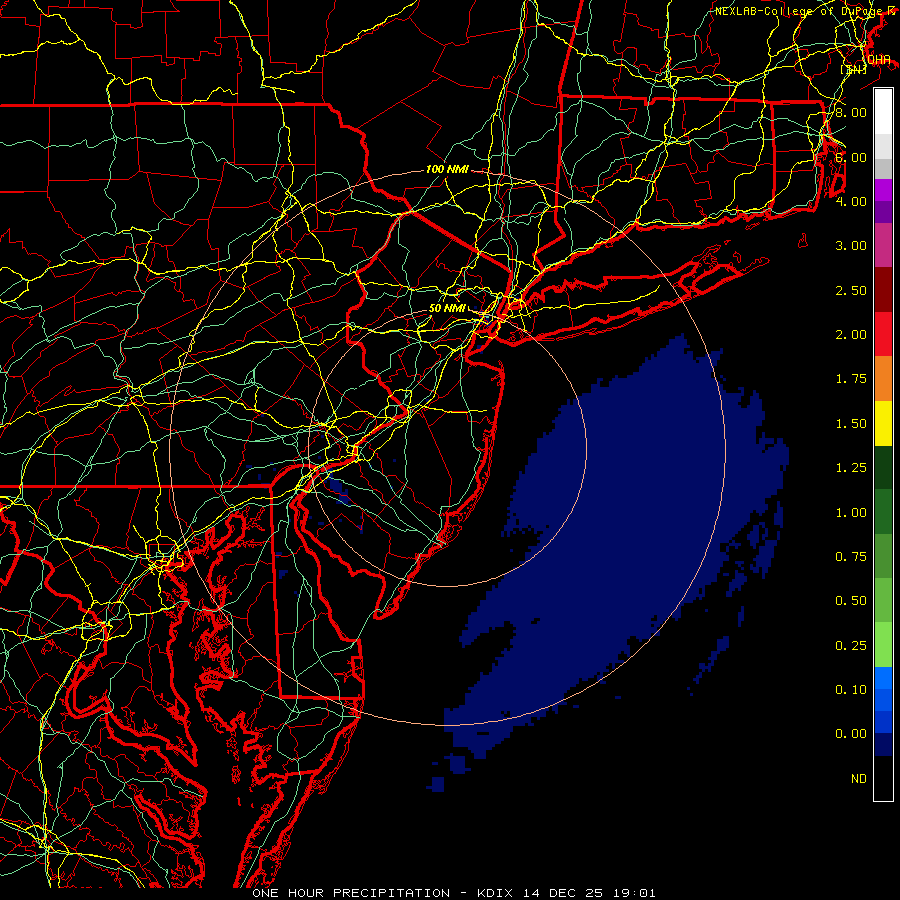The height and width of the screenshot is (900, 900).
Task: Pick the black ND swatch at the legend bottom
Action: pos(883,778)
